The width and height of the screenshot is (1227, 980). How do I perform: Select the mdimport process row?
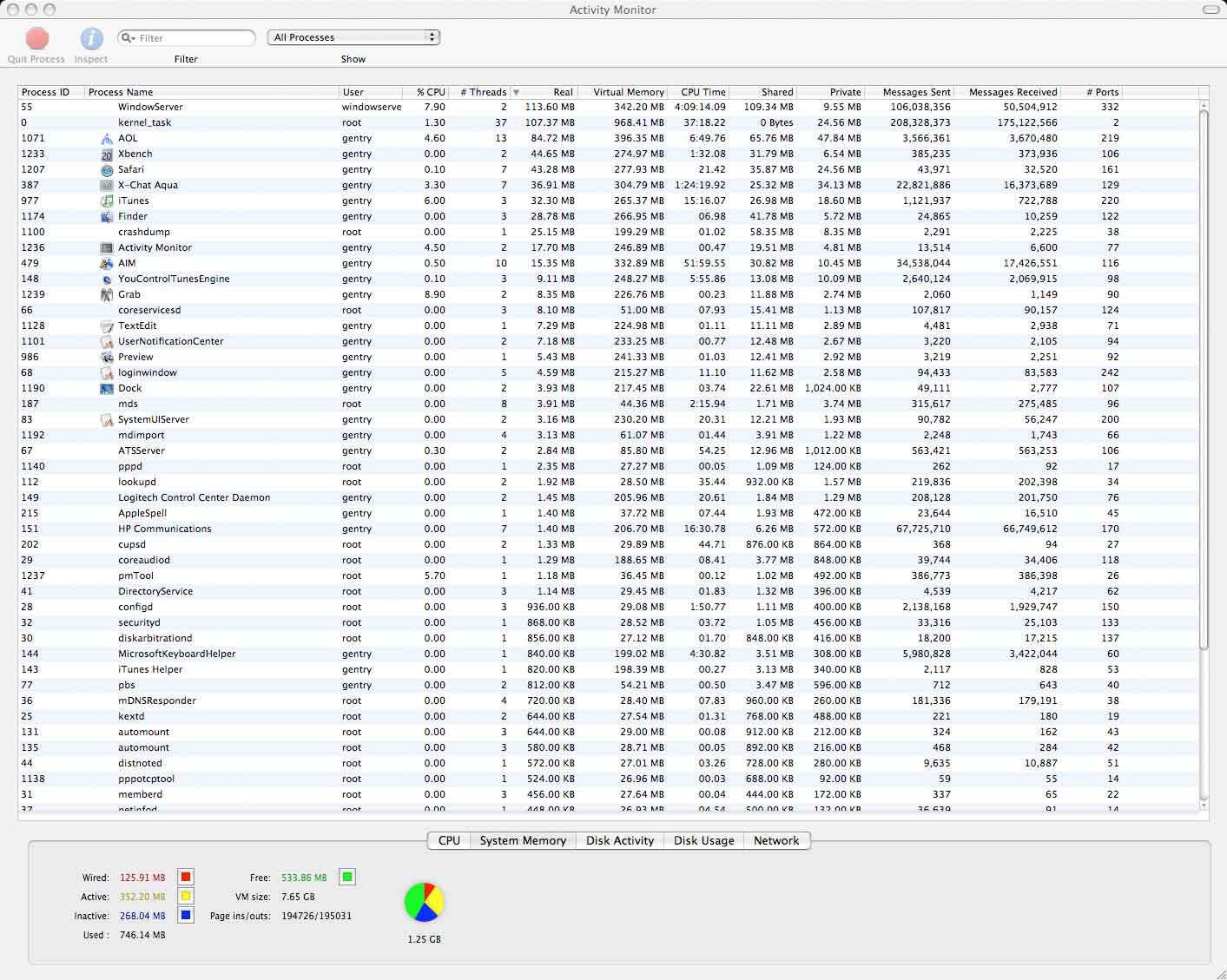point(608,436)
